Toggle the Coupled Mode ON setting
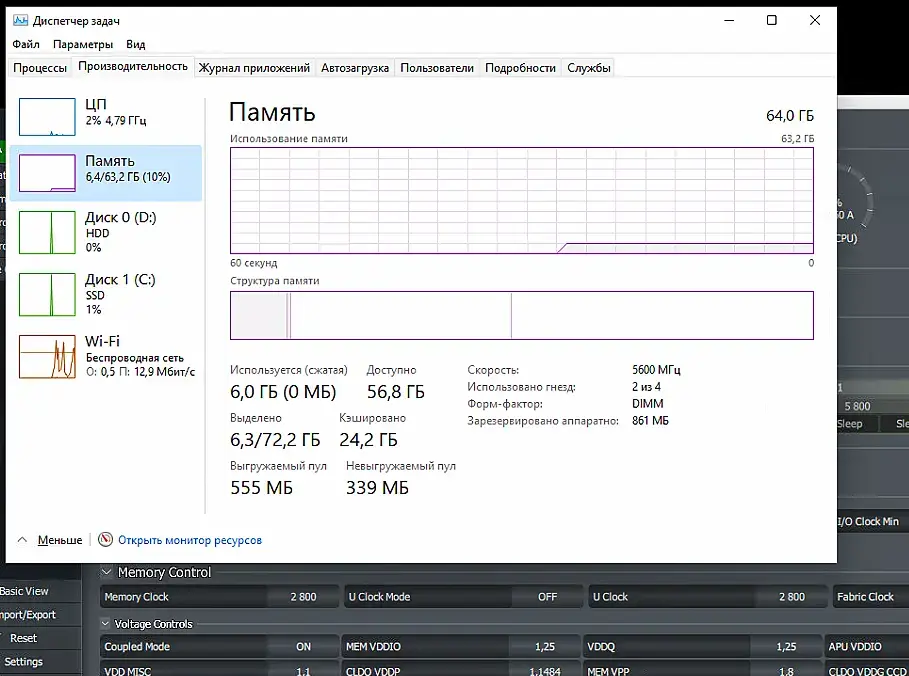Screen dimensions: 909x676 218,646
